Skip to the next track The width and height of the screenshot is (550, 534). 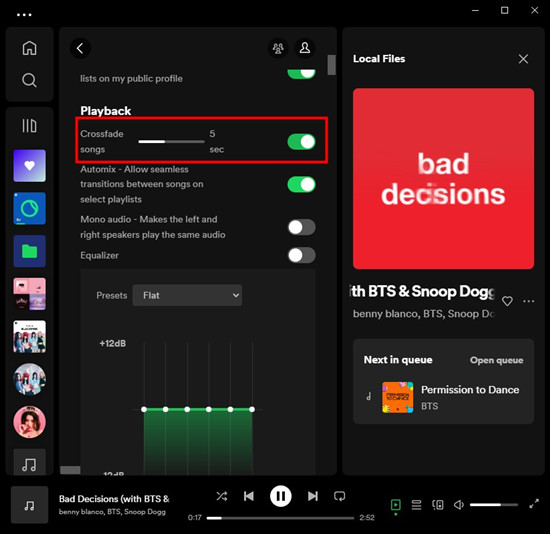313,496
